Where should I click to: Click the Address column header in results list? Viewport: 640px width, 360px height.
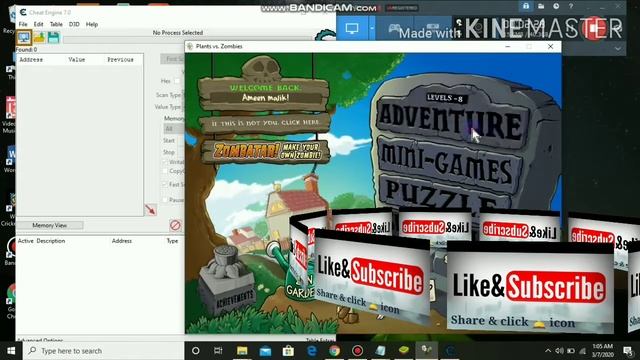click(x=31, y=60)
